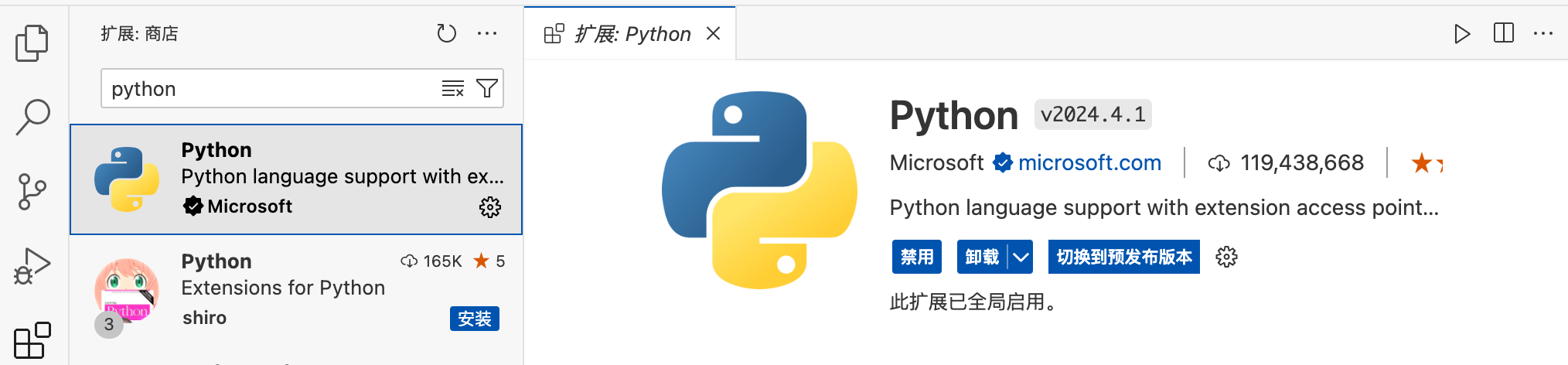Click the 165K downloads of shiro extension
The width and height of the screenshot is (1568, 365).
431,261
